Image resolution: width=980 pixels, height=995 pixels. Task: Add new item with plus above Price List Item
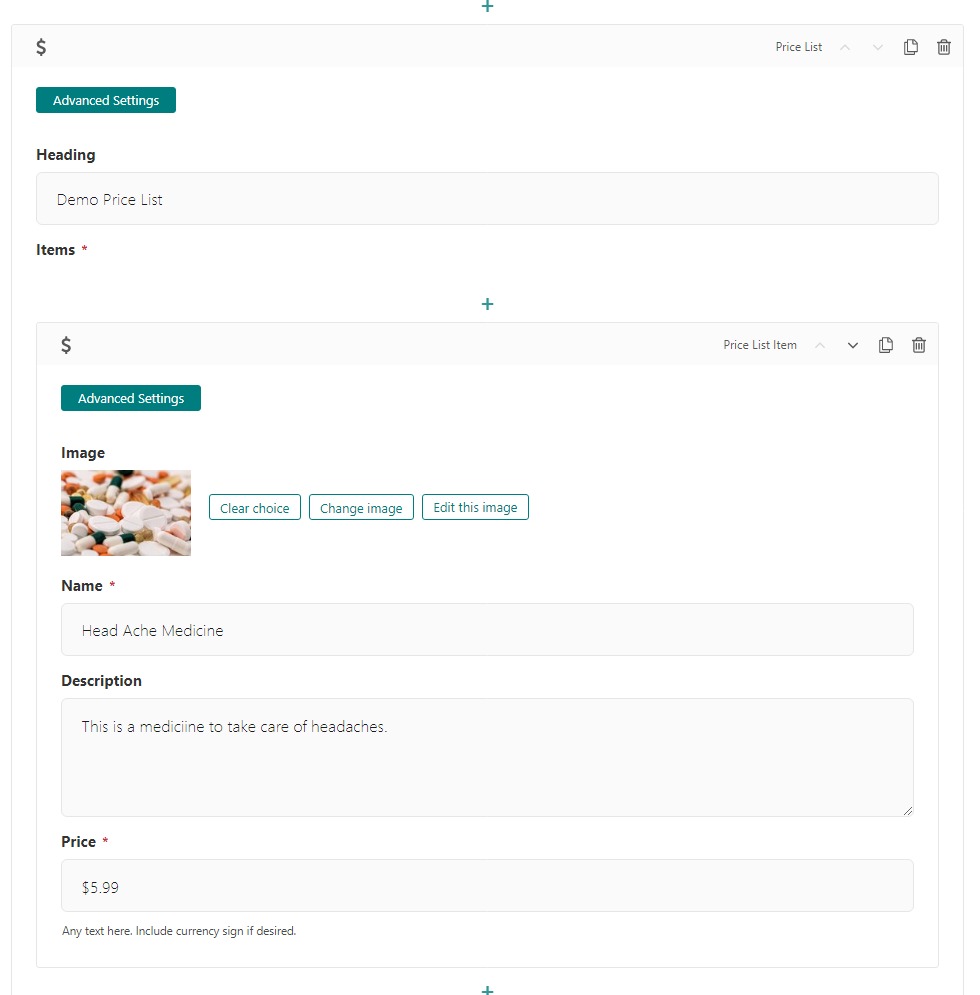pyautogui.click(x=487, y=304)
